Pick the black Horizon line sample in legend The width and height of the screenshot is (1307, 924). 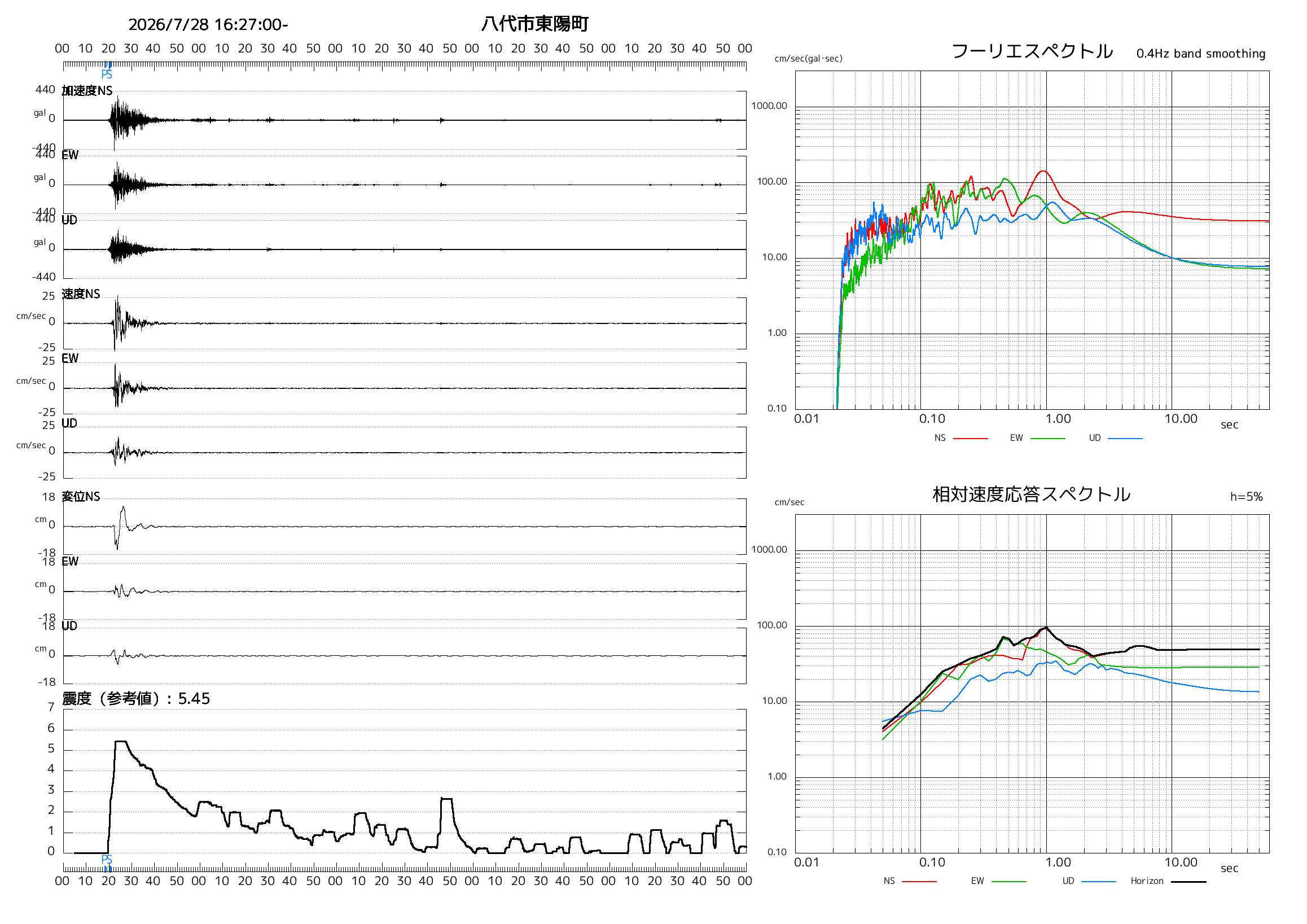[1188, 882]
